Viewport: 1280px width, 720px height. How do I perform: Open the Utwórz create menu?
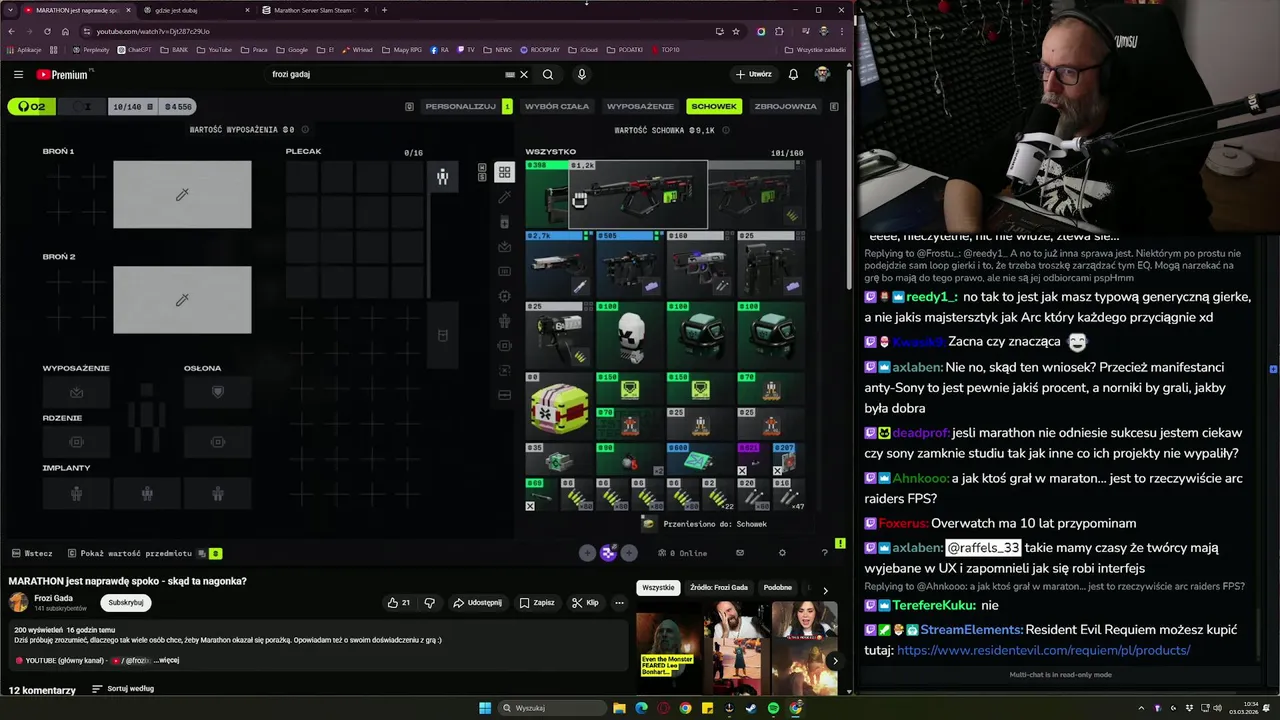click(x=754, y=74)
